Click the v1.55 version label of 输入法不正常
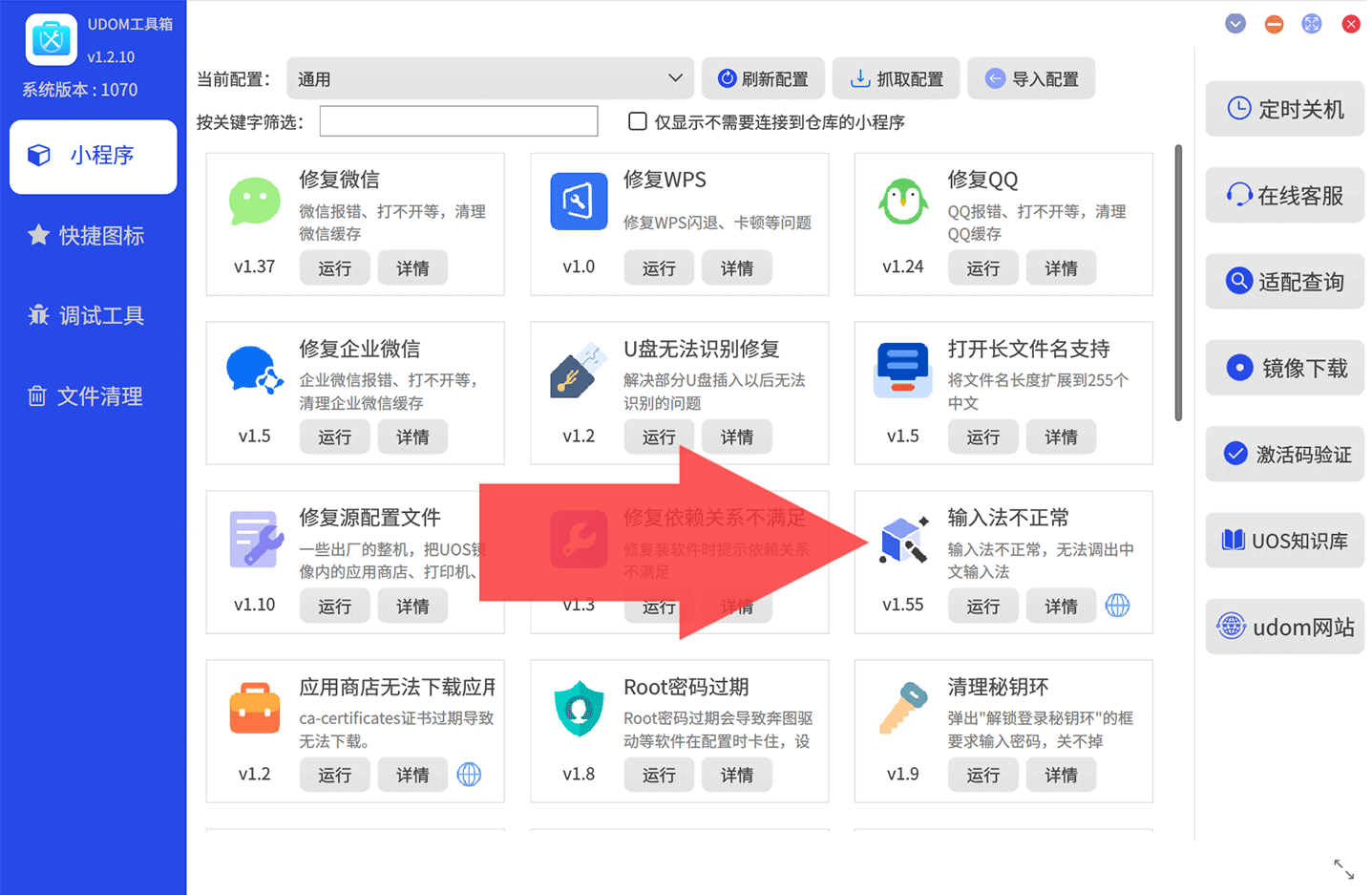Viewport: 1372px width, 895px height. [902, 605]
